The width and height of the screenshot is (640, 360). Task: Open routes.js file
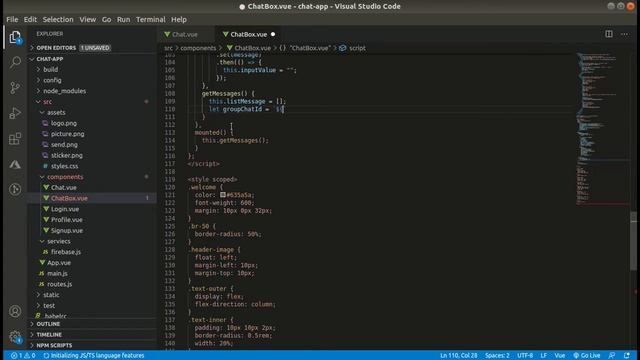click(92, 284)
